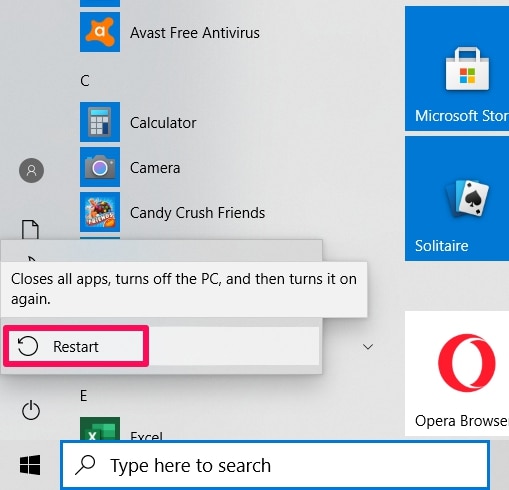Click the Avast Free Antivirus label
This screenshot has width=509, height=490.
pyautogui.click(x=195, y=33)
